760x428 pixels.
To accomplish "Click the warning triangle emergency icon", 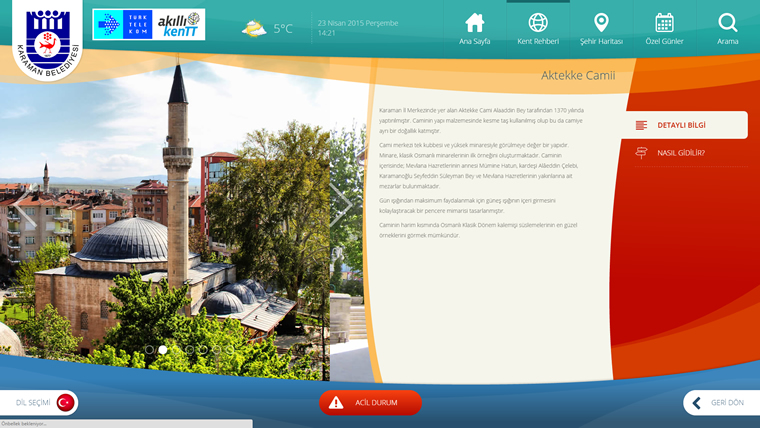I will coord(336,402).
